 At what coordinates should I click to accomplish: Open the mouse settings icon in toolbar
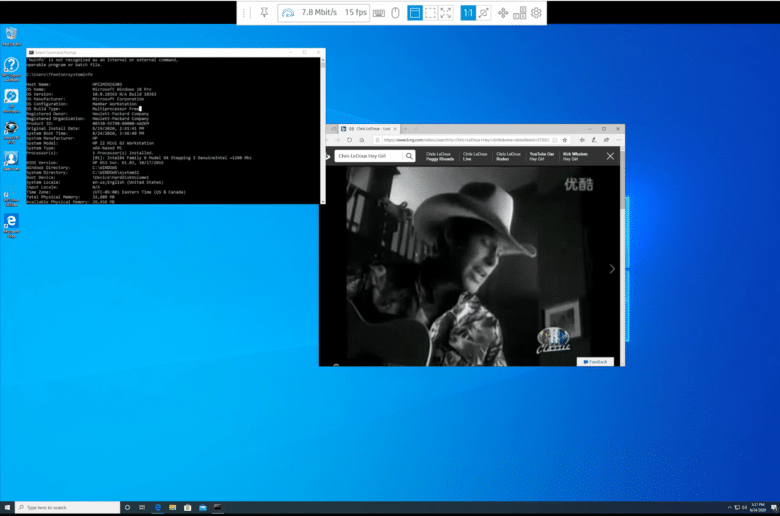(x=395, y=12)
